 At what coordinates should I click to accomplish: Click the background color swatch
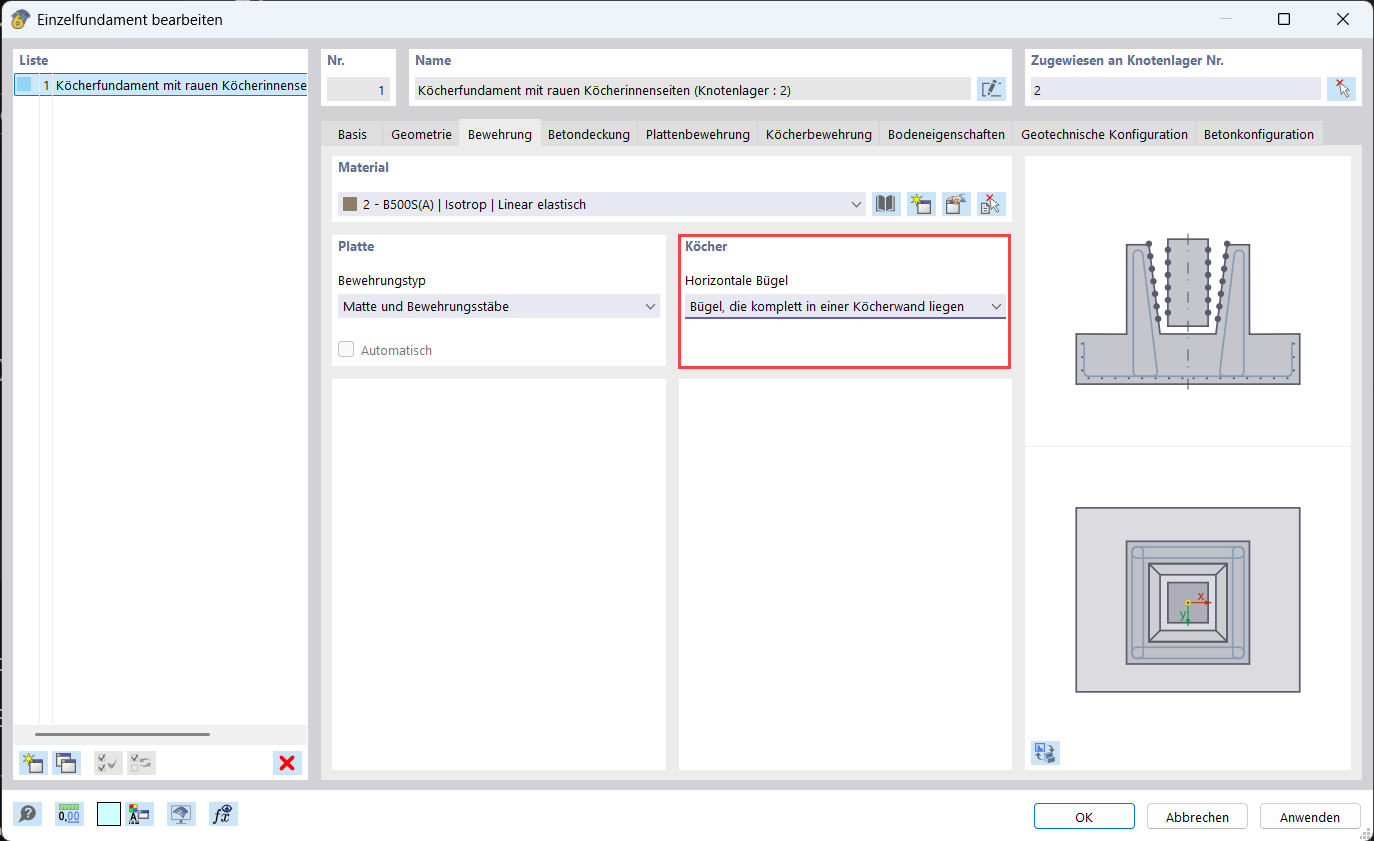107,813
